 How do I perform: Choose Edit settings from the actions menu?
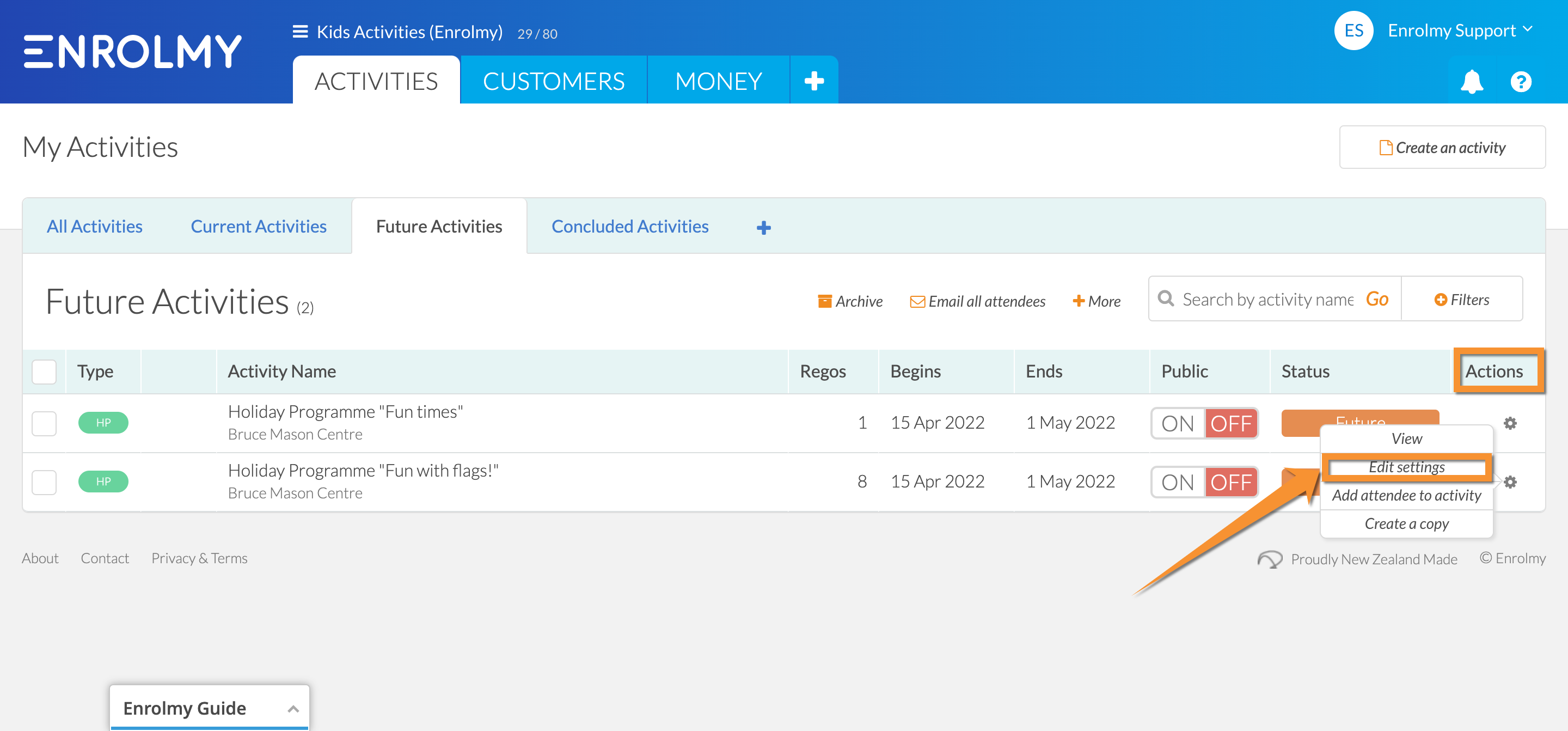(1406, 467)
